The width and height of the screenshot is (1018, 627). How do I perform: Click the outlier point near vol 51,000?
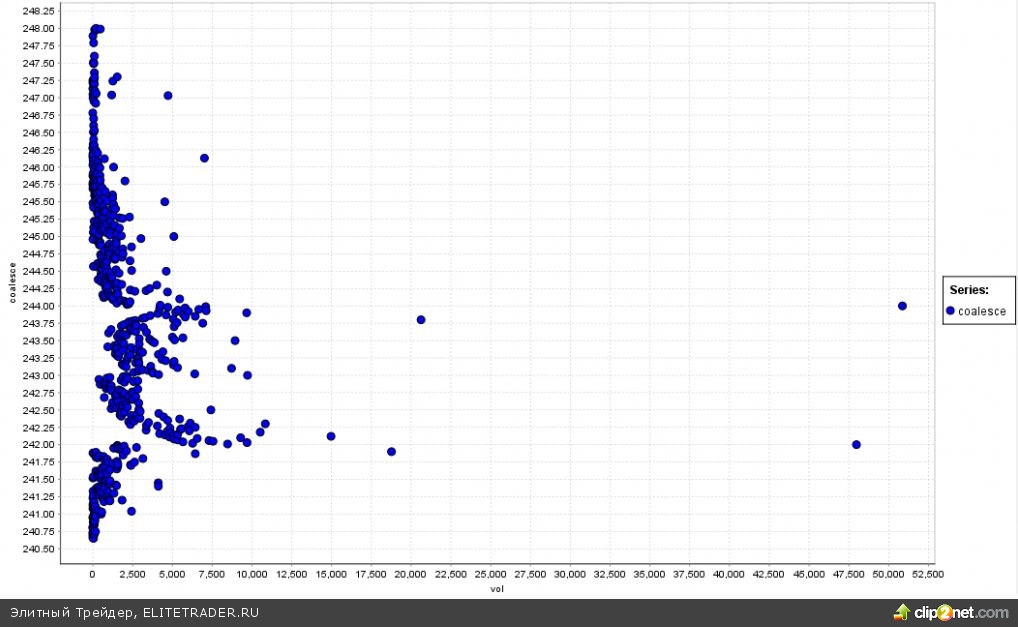pyautogui.click(x=902, y=306)
